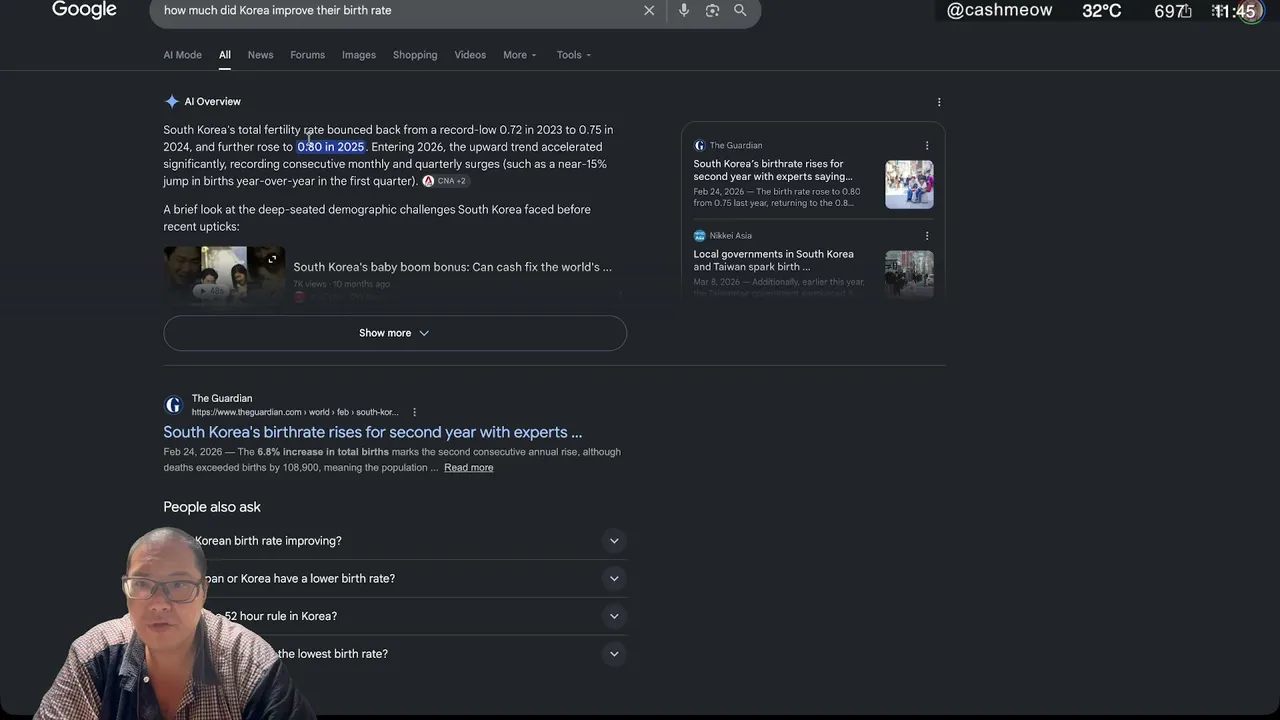Open the News tab
Viewport: 1280px width, 720px height.
coord(260,55)
